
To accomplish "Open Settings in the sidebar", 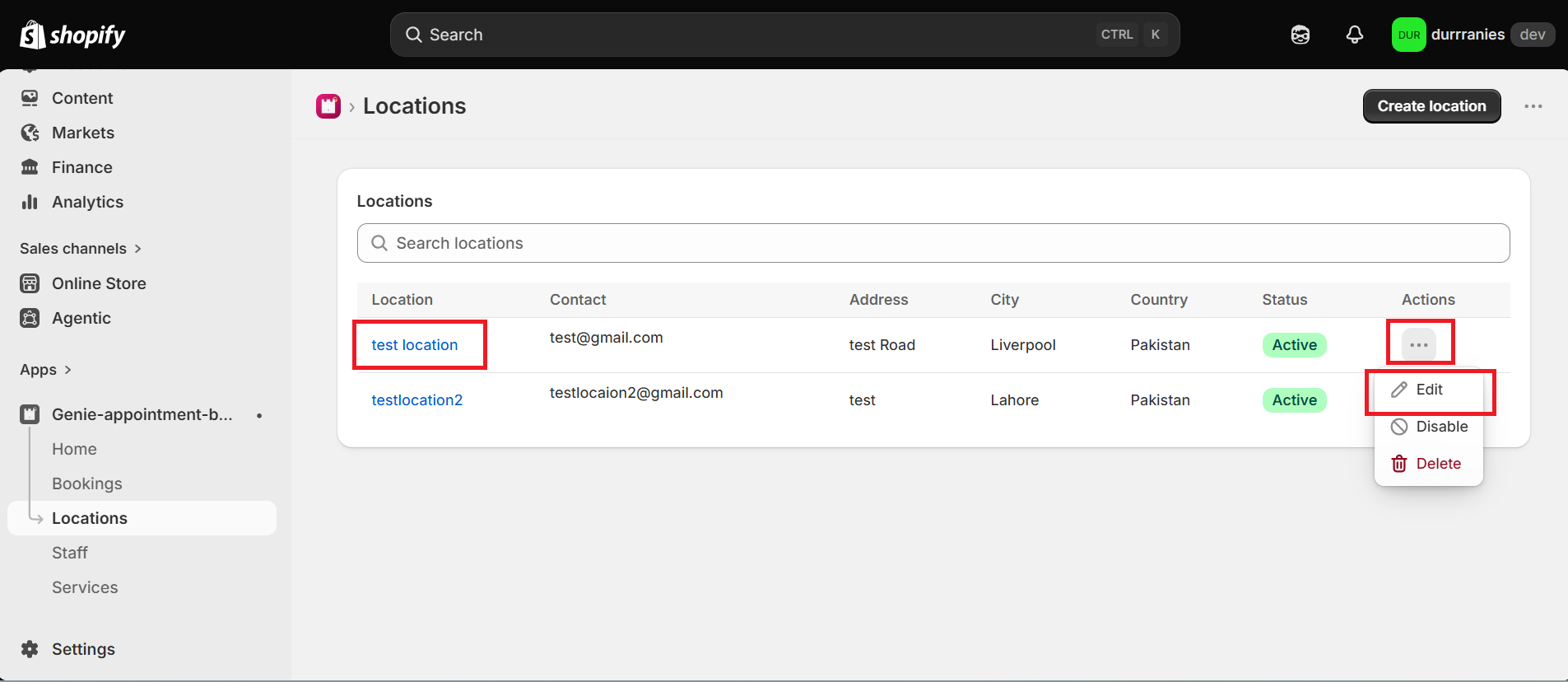I will (x=83, y=649).
